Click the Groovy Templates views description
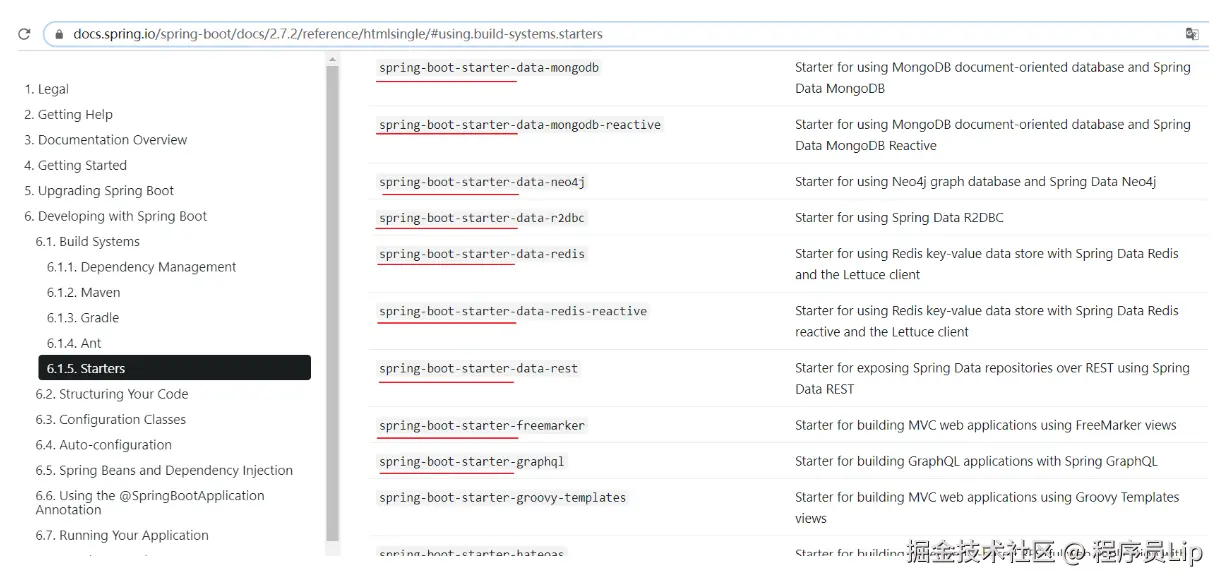1222x585 pixels. pos(987,507)
